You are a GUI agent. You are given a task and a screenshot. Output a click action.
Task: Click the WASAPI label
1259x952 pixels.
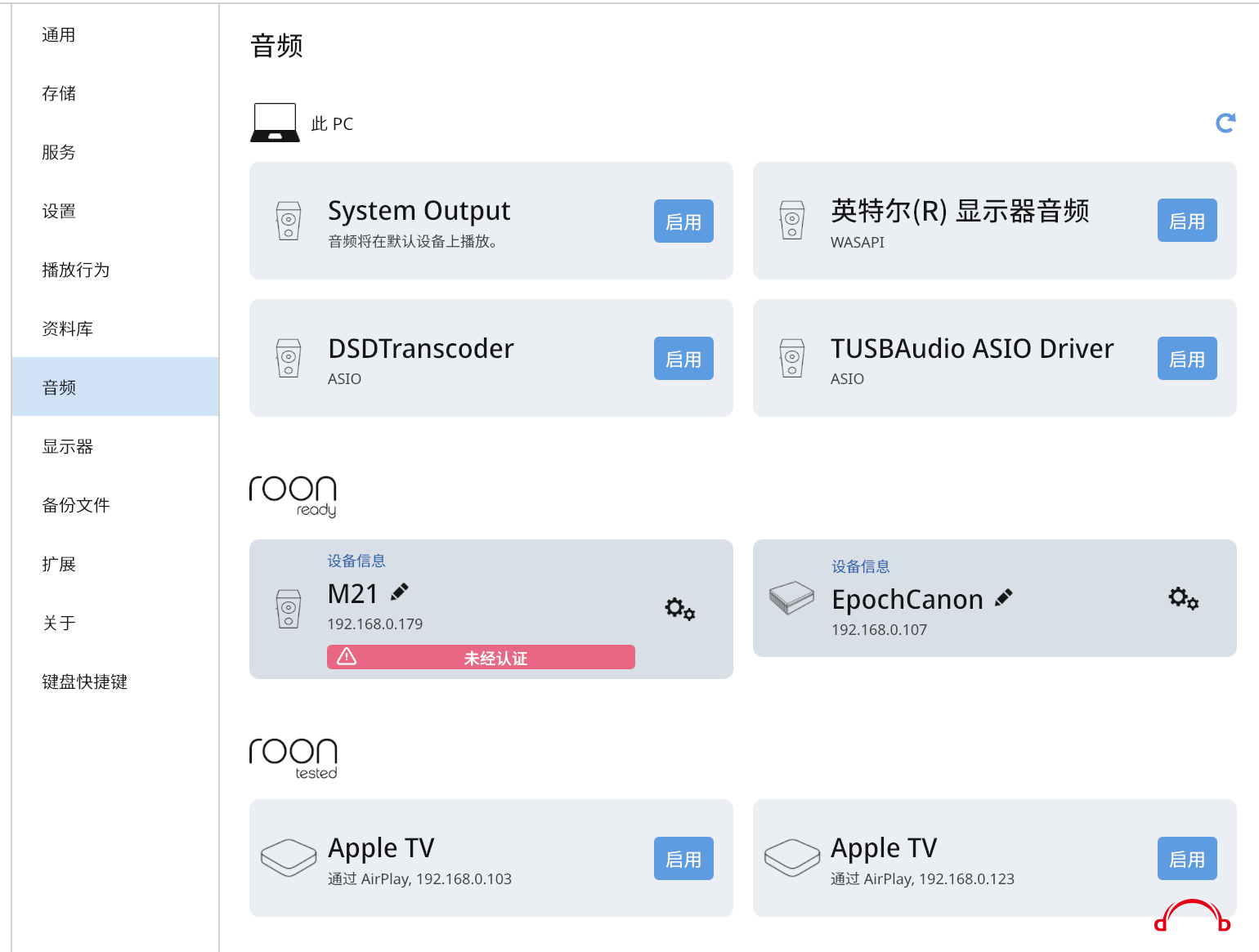[857, 242]
